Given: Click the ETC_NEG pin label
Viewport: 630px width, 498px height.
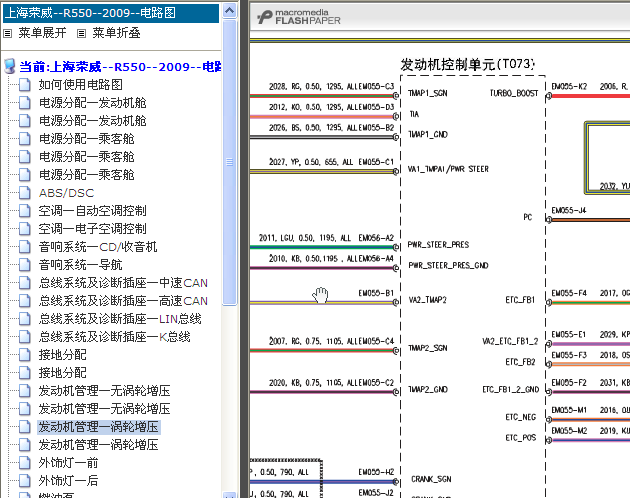Looking at the screenshot, I should [521, 417].
